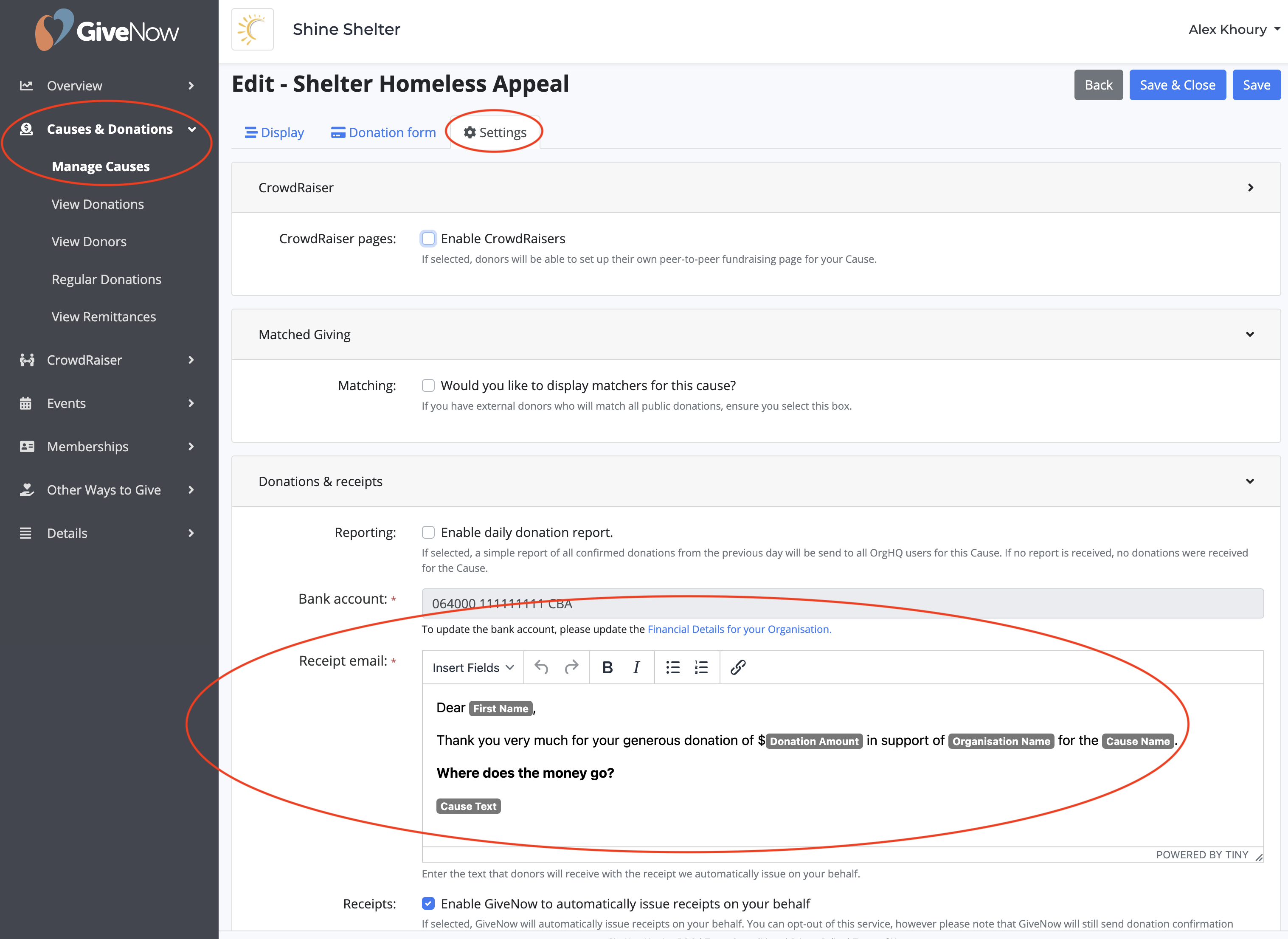1288x939 pixels.
Task: Enable CrowdRaisers for this cause
Action: [x=428, y=238]
